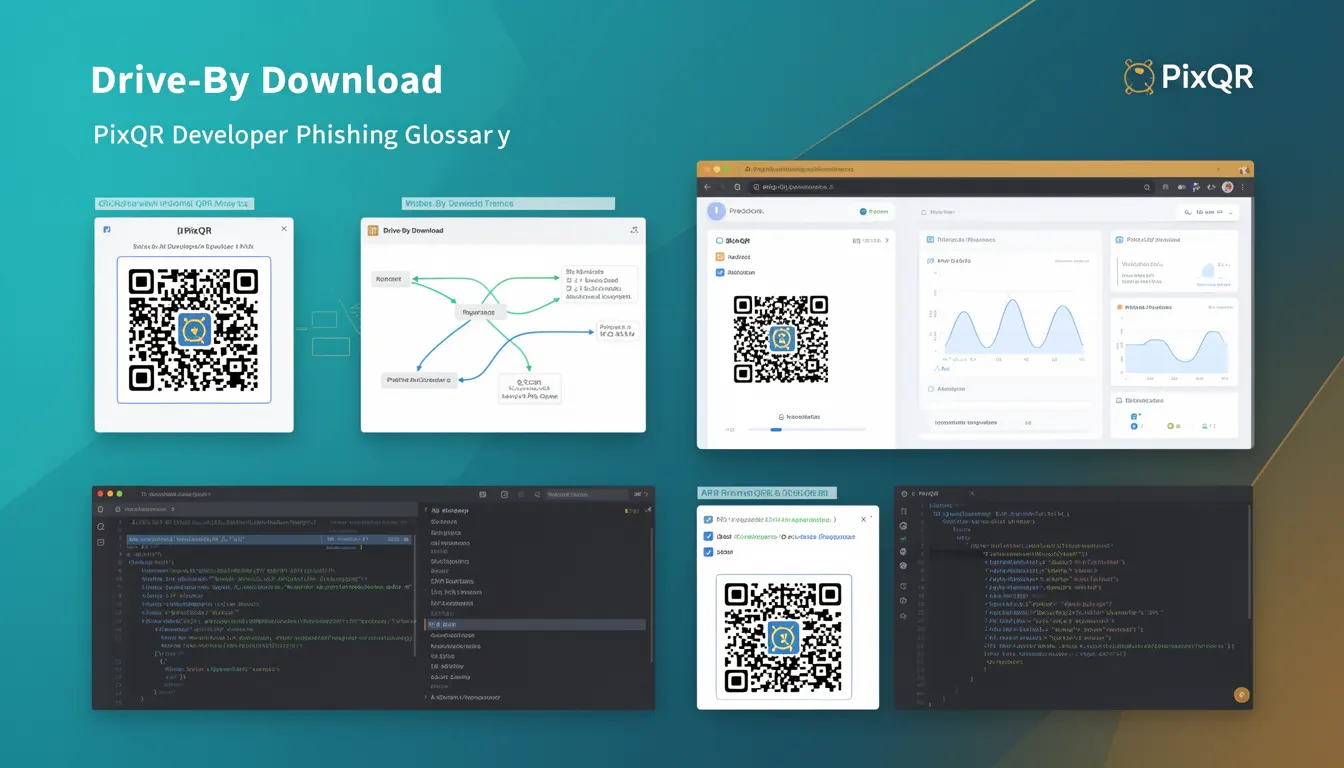The width and height of the screenshot is (1344, 768).
Task: Toggle the orange checkbox in the dashboard sidebar
Action: 720,256
